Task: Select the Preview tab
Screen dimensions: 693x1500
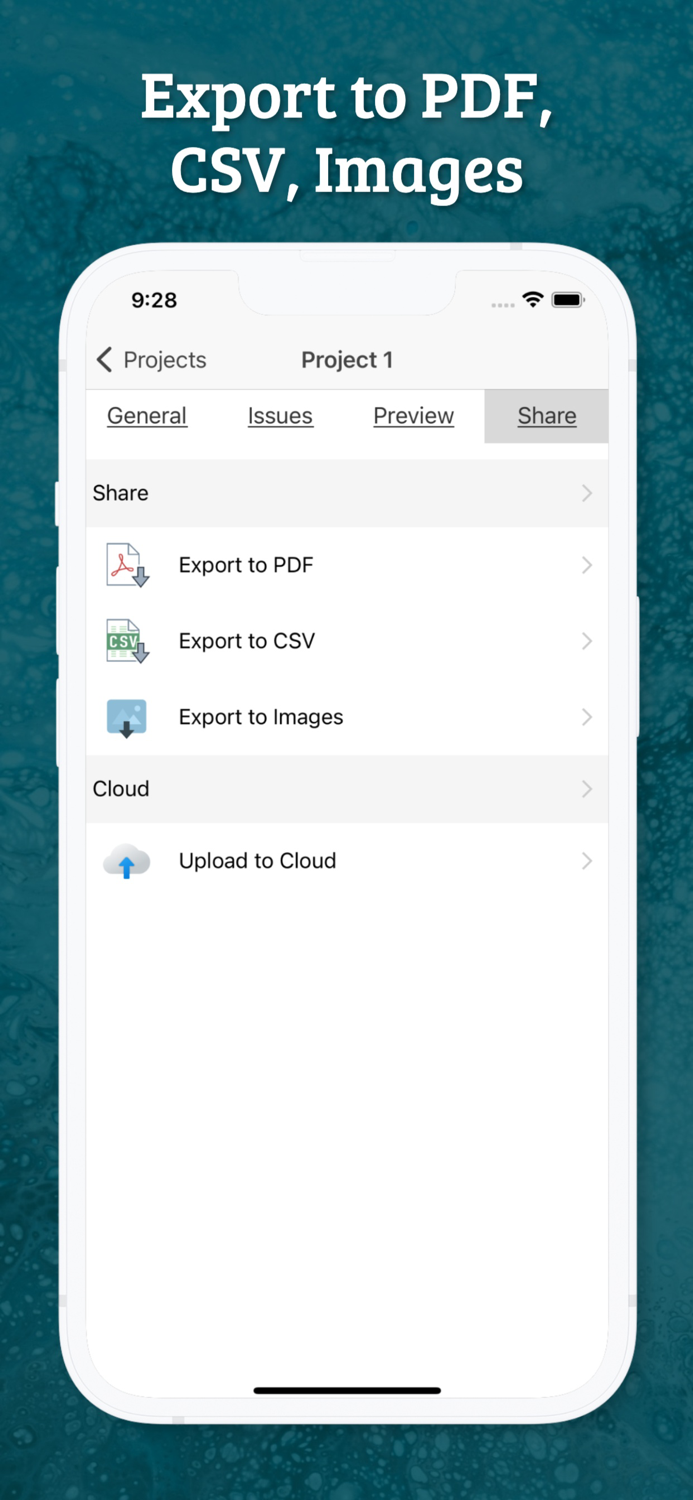Action: 413,415
